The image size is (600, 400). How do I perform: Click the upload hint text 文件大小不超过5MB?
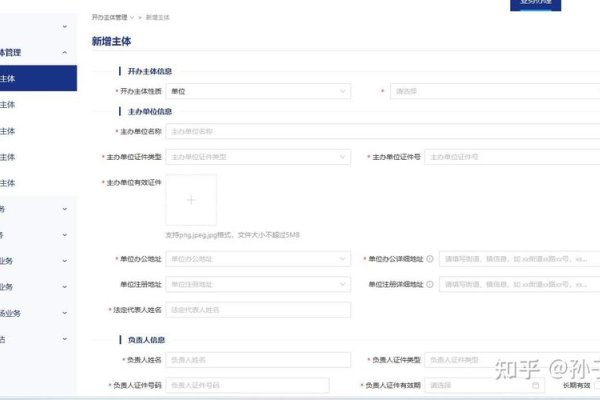[x=269, y=235]
